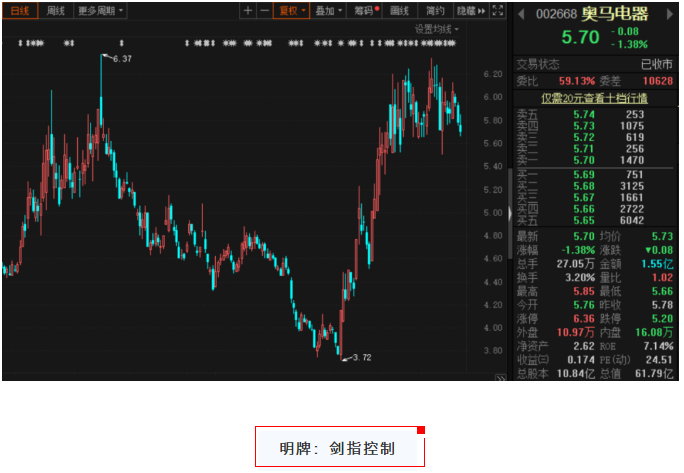Viewport: 684px width, 473px height.
Task: Click the 换手 3.20% value
Action: point(580,278)
